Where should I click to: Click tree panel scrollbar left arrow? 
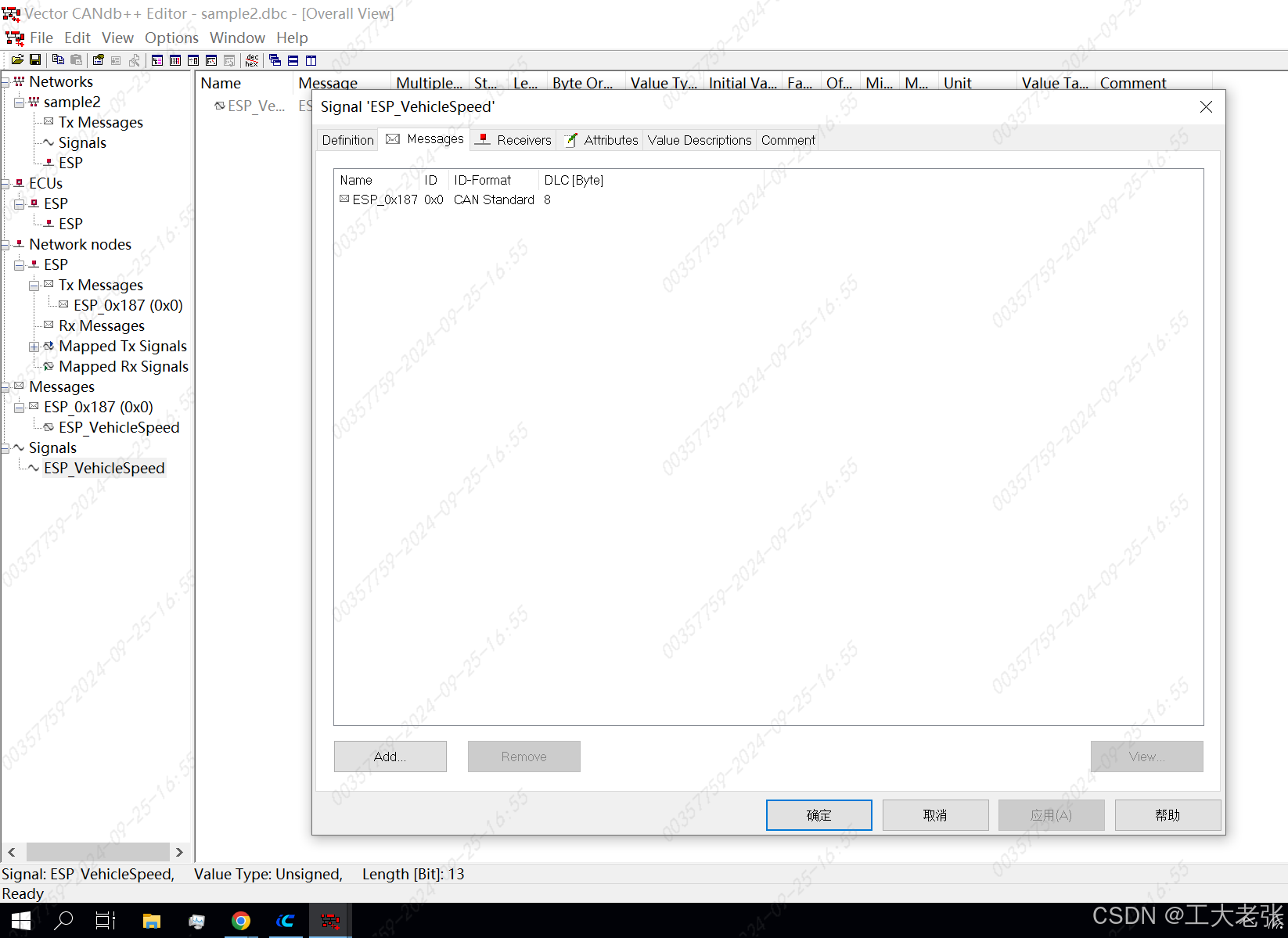tap(12, 852)
